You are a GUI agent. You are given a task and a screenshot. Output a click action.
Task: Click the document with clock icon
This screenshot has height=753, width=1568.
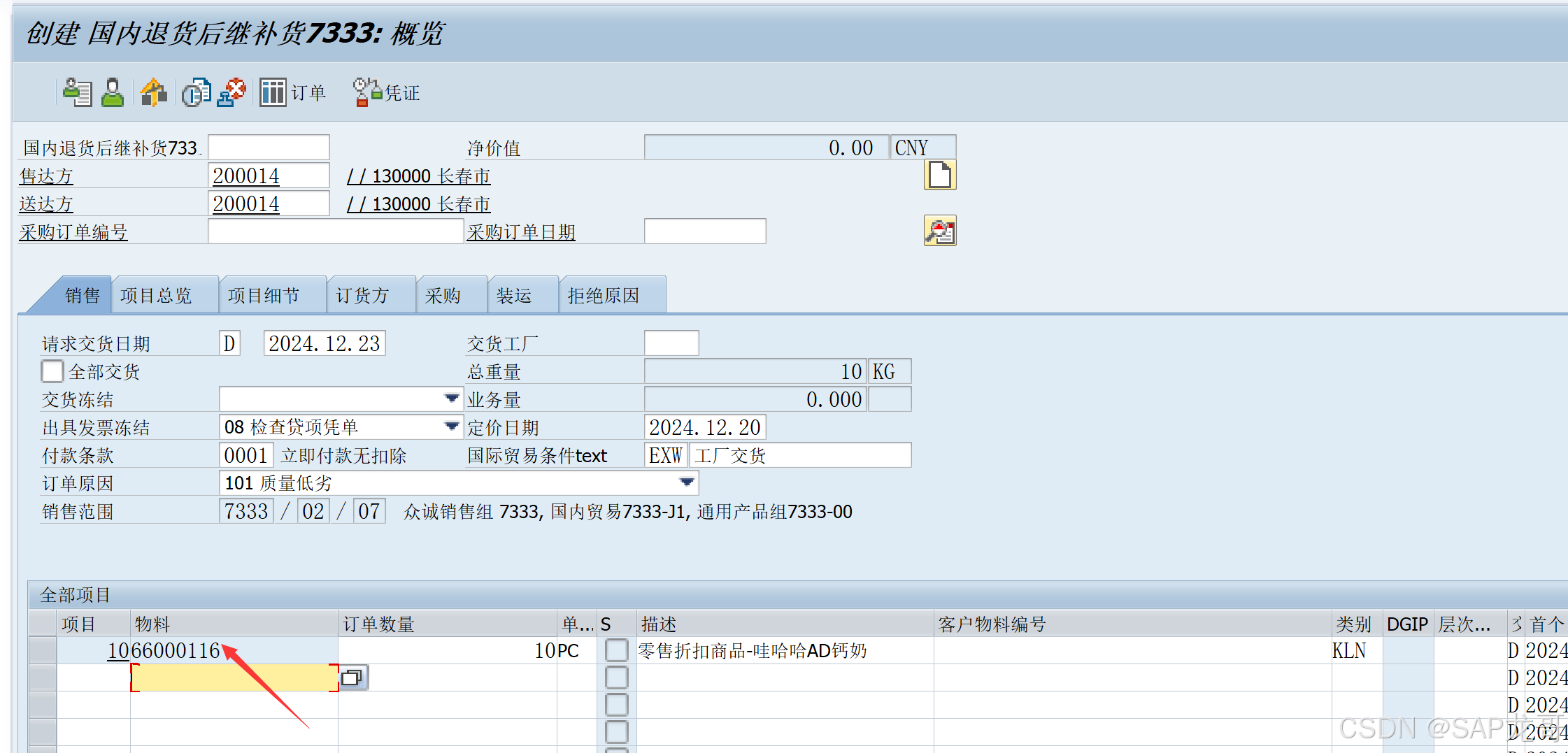coord(196,92)
